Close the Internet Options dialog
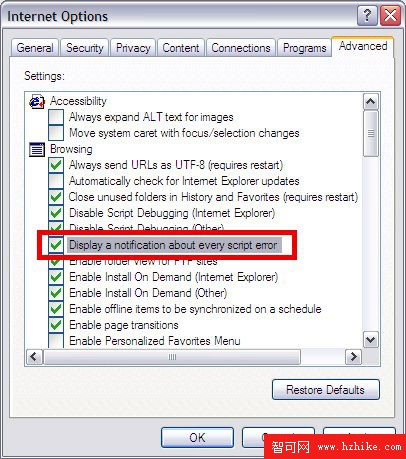 click(390, 15)
